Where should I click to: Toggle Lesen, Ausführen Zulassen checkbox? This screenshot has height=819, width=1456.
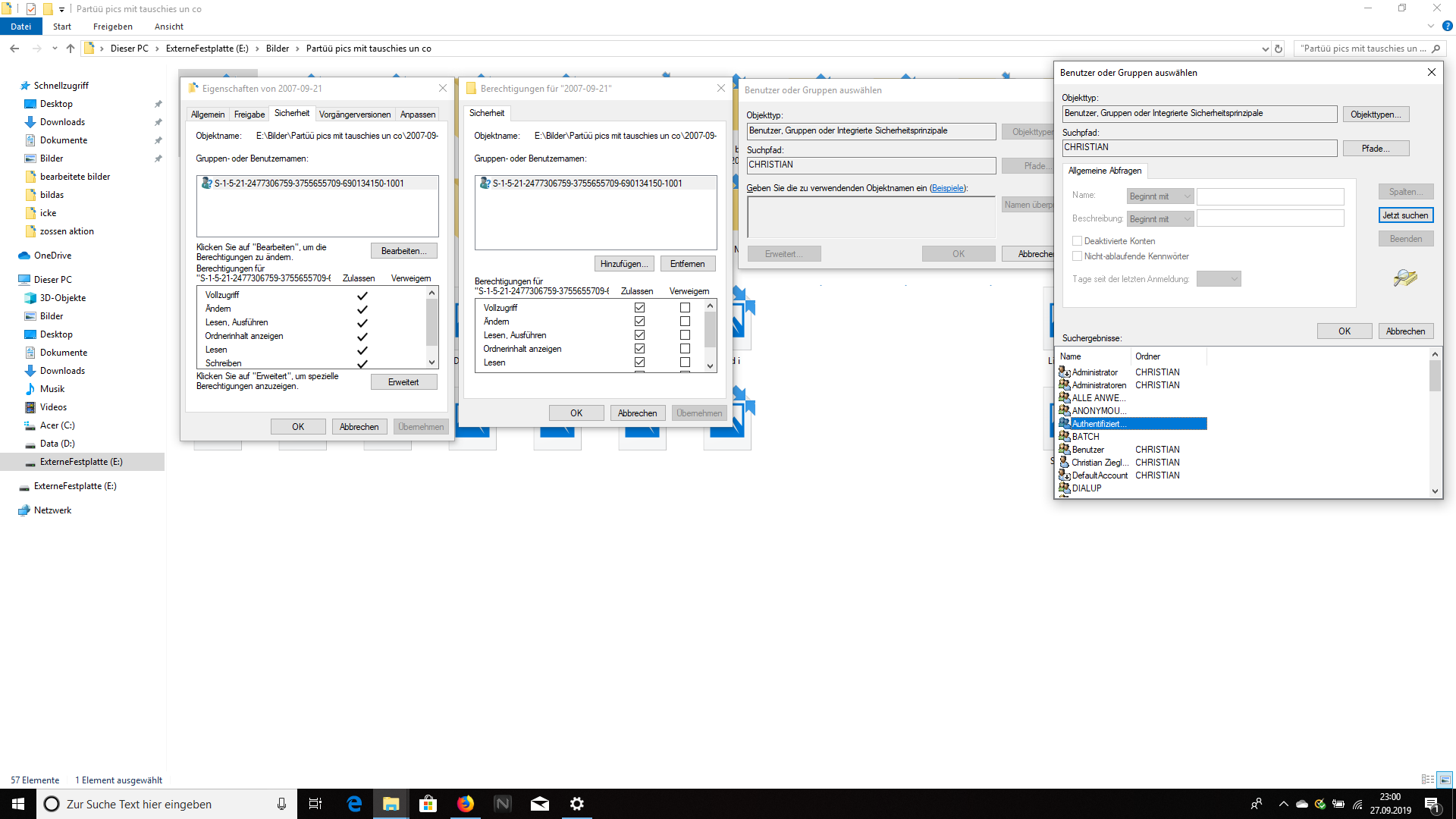pos(639,335)
